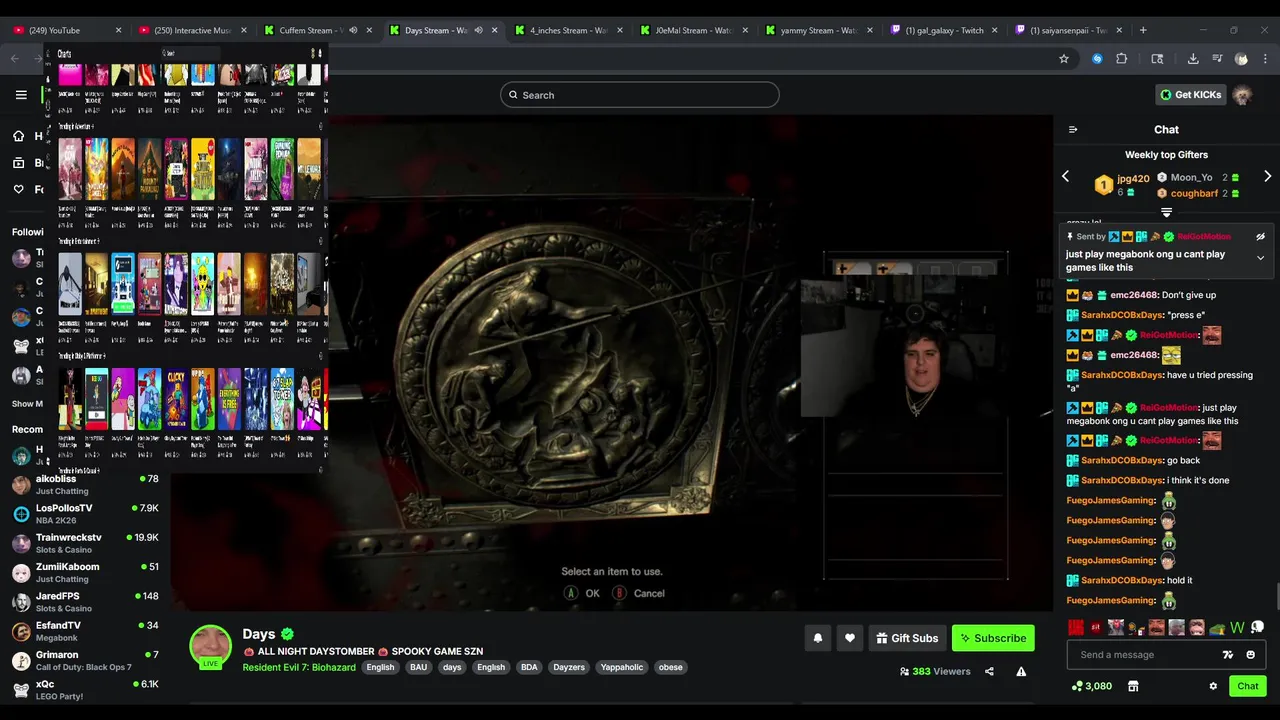The height and width of the screenshot is (720, 1280).
Task: Switch to 4_inches Stream tab
Action: (569, 30)
